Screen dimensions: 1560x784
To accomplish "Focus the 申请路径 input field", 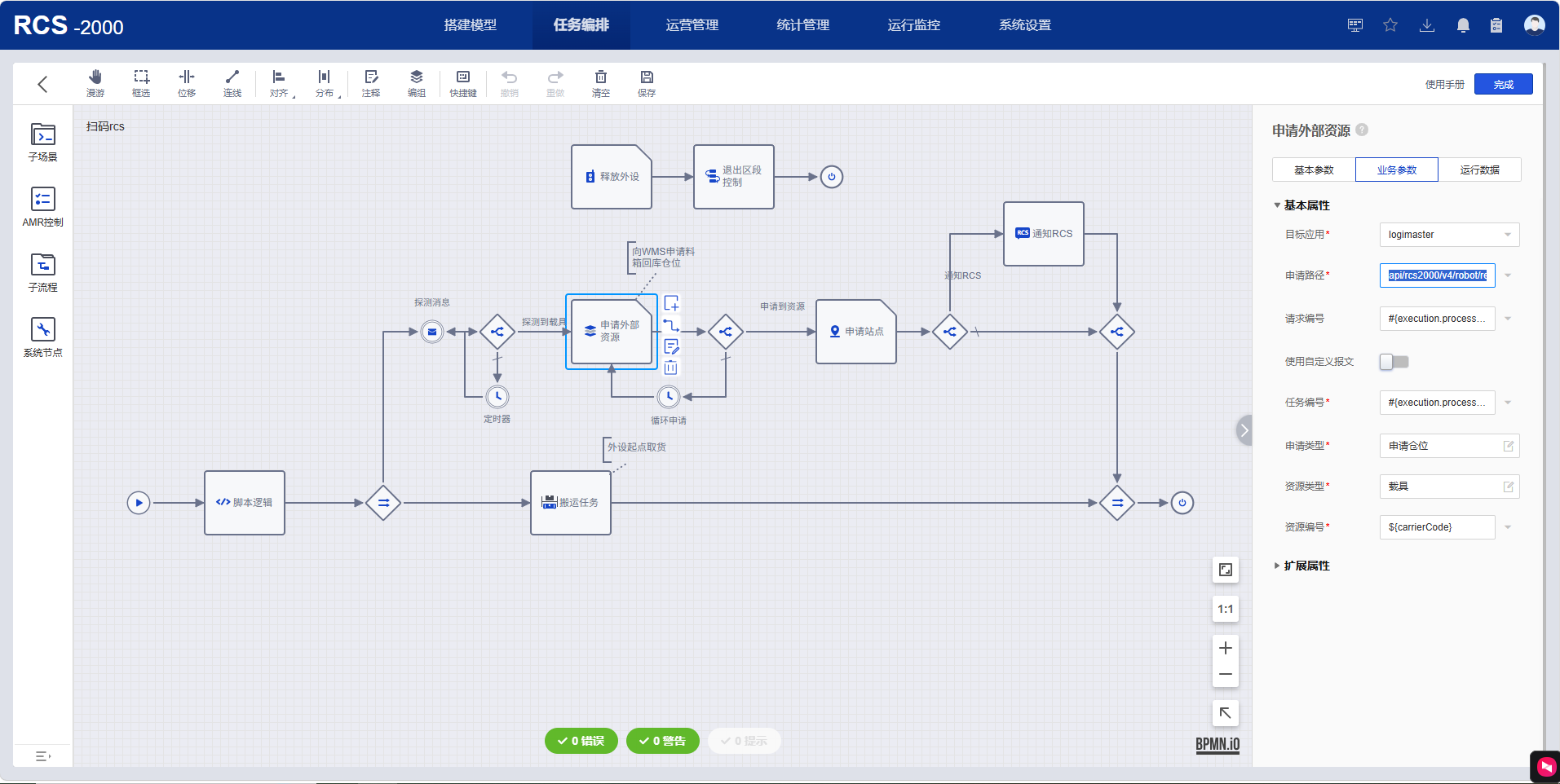I will tap(1438, 275).
